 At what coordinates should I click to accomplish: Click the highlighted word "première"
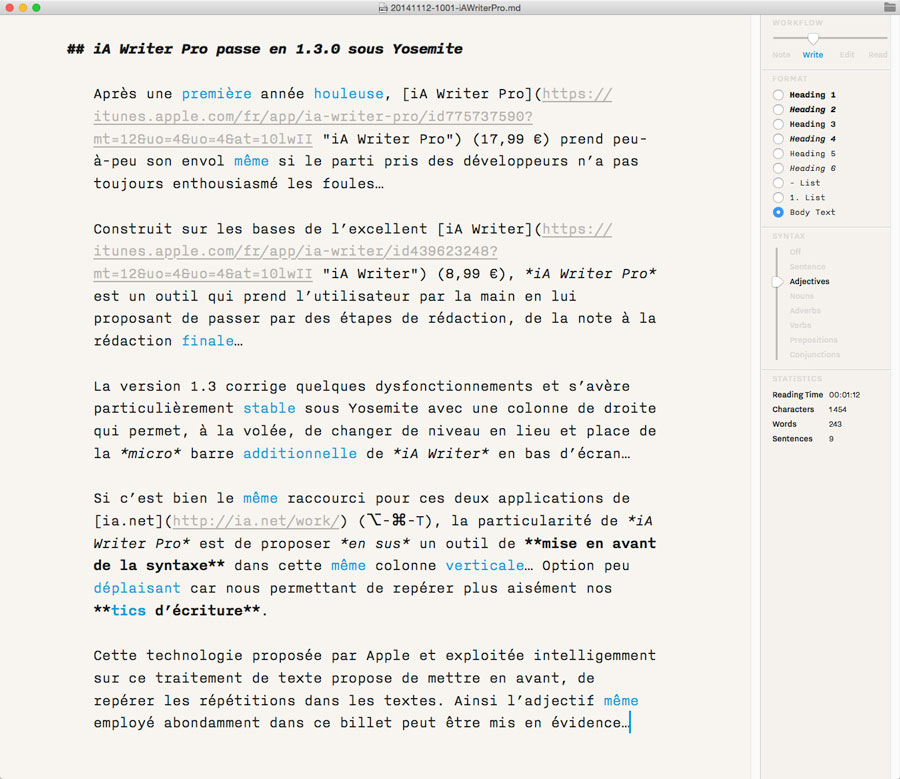point(216,94)
